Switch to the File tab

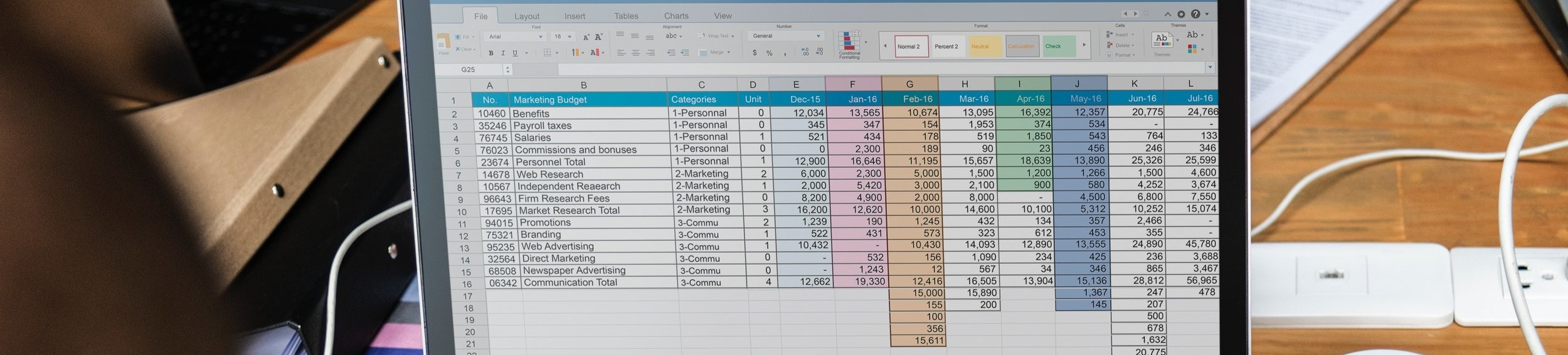(x=480, y=16)
